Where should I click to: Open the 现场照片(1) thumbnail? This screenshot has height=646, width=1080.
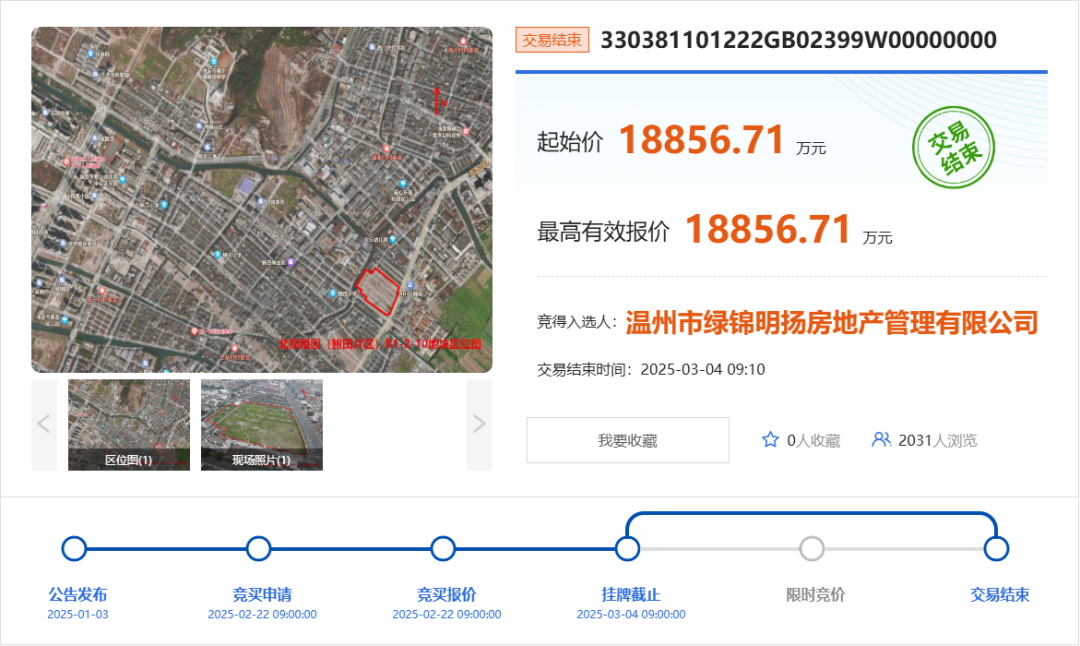(262, 424)
